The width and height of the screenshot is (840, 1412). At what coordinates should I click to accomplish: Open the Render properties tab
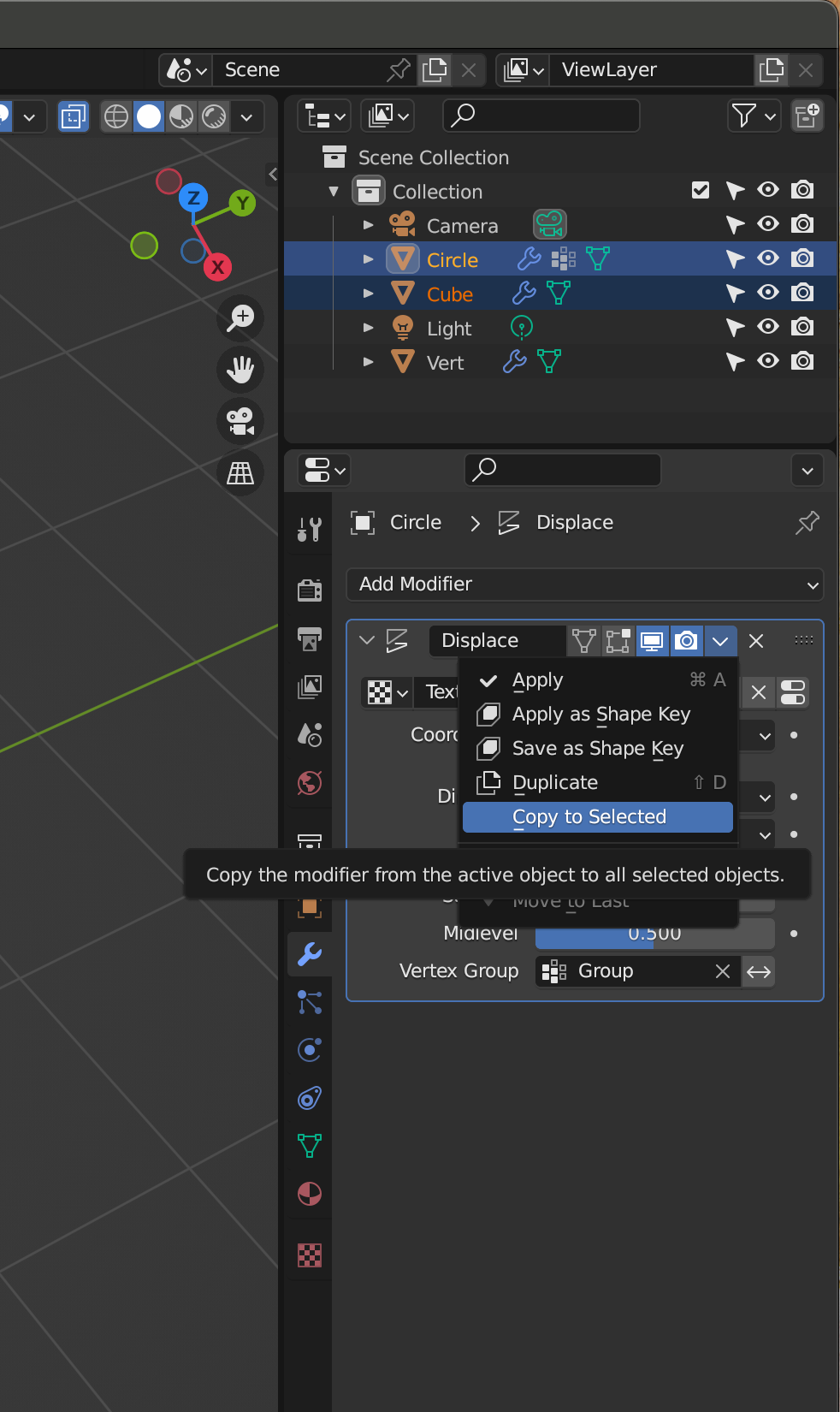click(310, 590)
